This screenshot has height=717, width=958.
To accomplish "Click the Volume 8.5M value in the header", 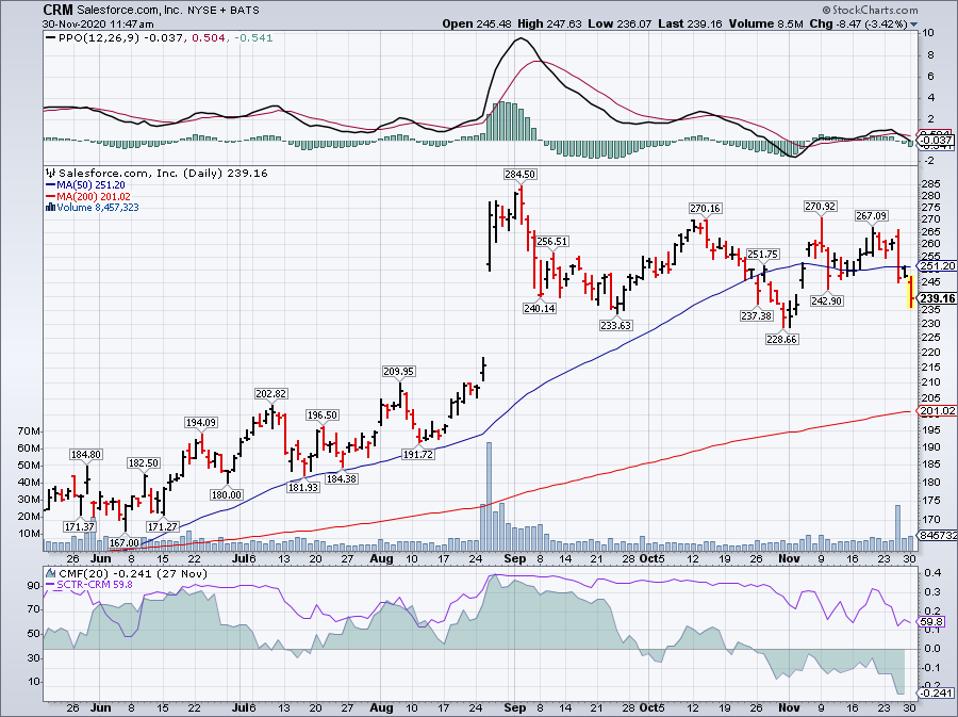I will tap(765, 24).
